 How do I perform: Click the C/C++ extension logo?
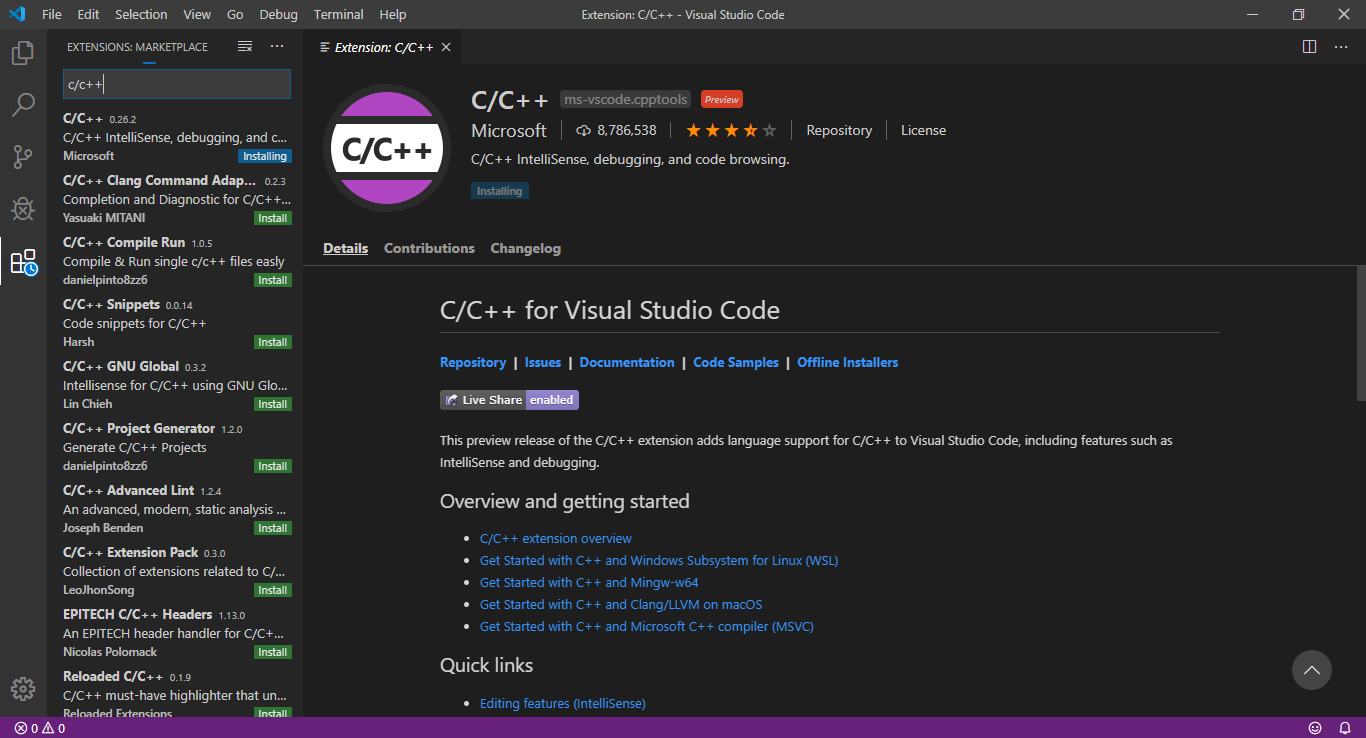(387, 149)
